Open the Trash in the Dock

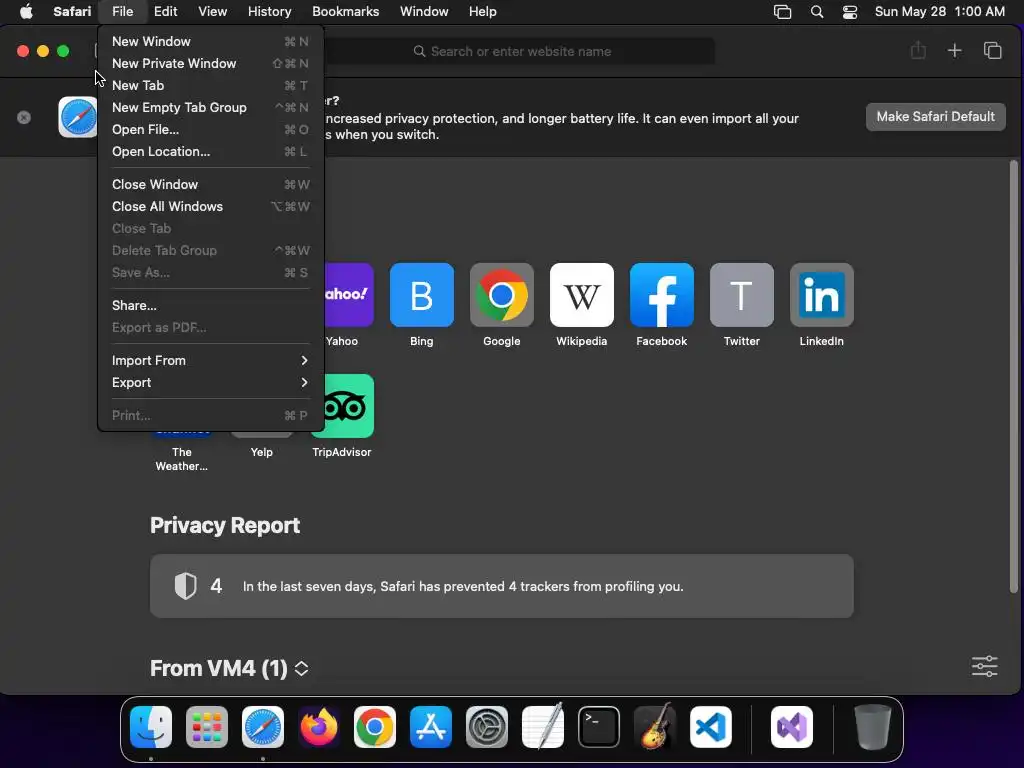tap(872, 727)
